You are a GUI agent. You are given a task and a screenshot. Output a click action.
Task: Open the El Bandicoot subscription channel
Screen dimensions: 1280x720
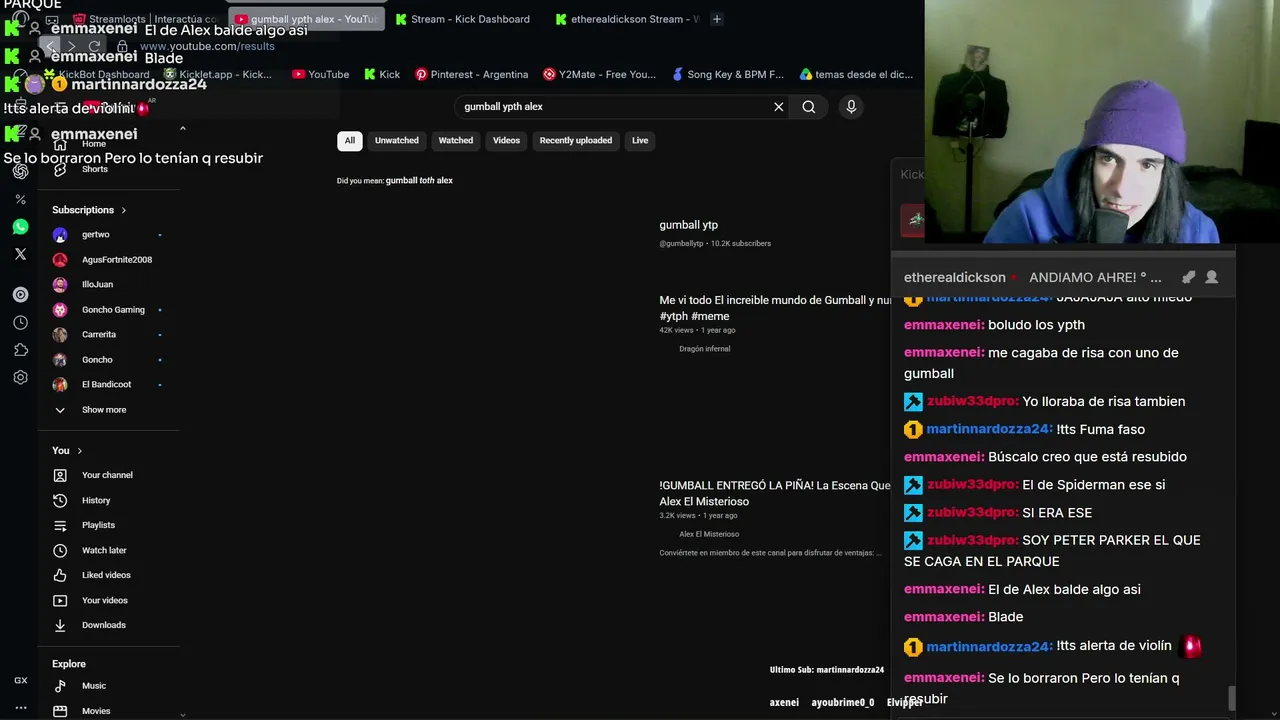tap(106, 385)
